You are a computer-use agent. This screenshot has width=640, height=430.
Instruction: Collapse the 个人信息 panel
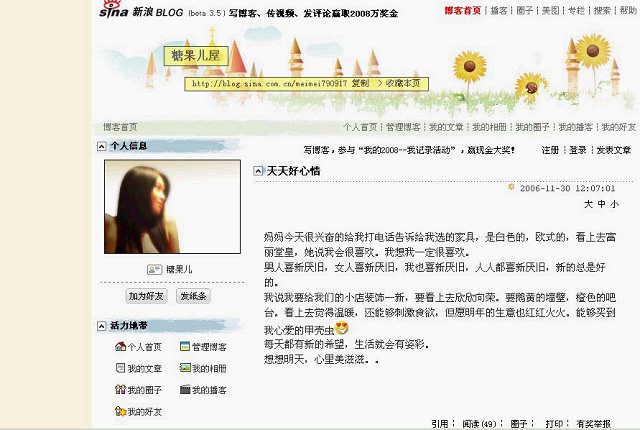pos(102,146)
